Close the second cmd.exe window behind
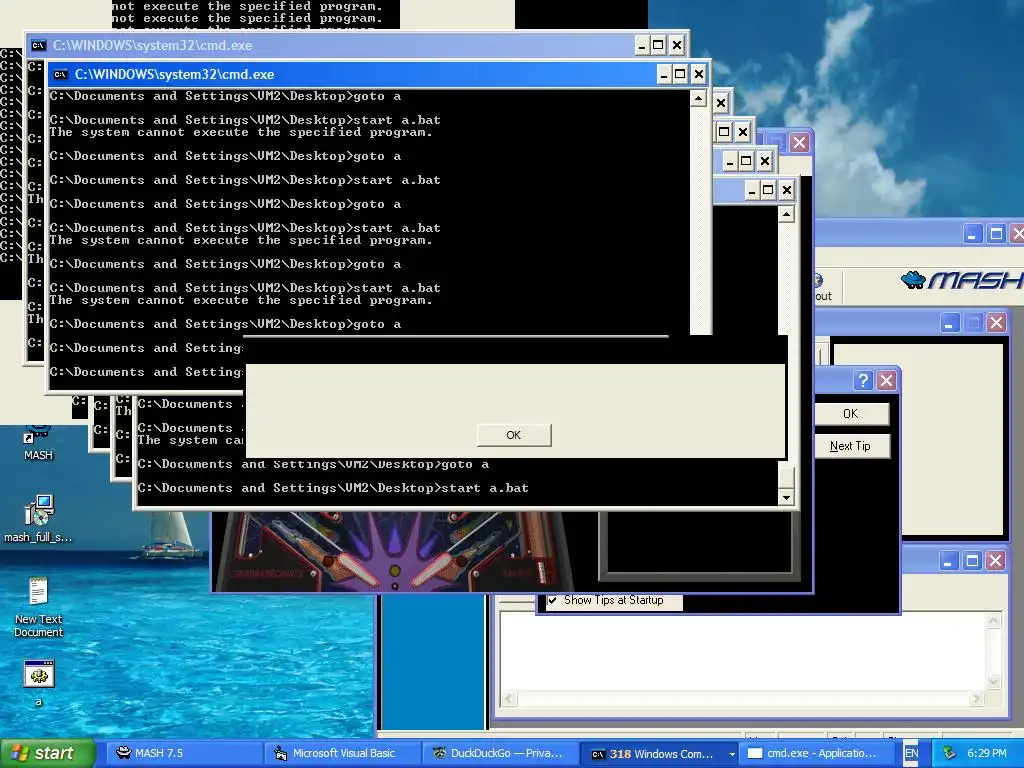 (677, 46)
